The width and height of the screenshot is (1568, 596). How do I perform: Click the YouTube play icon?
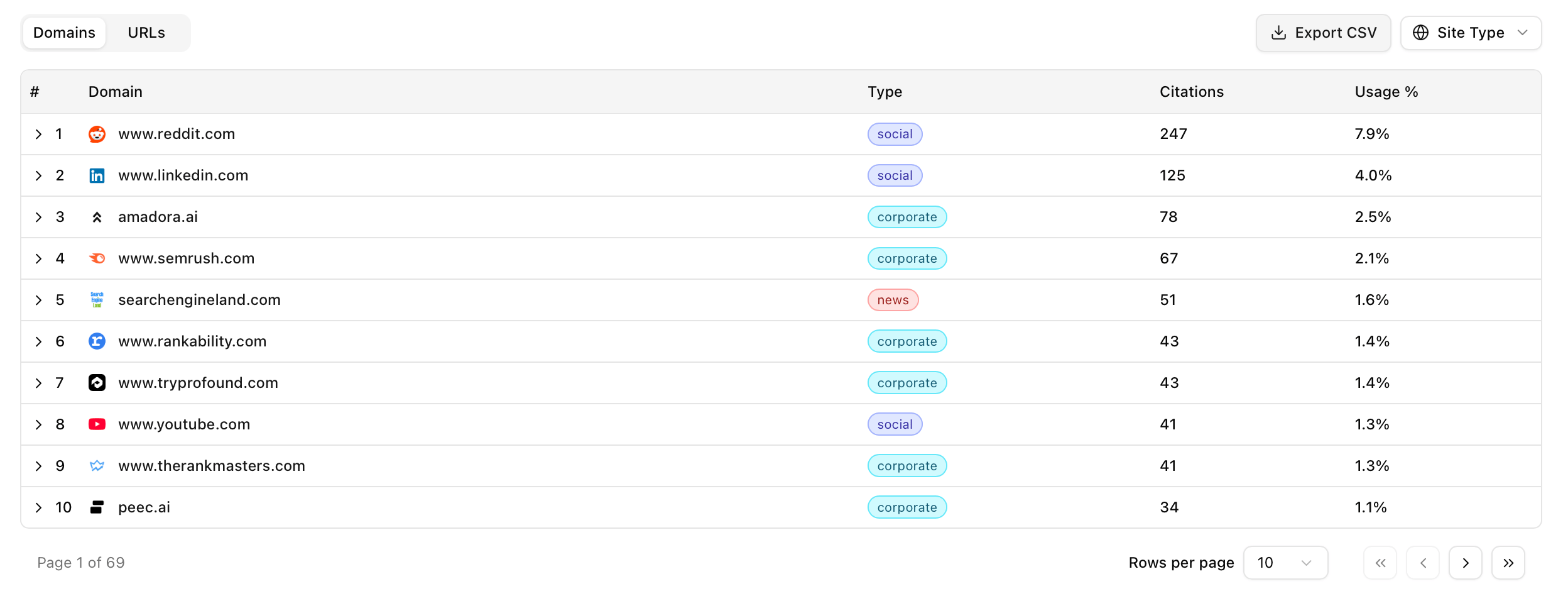click(97, 424)
